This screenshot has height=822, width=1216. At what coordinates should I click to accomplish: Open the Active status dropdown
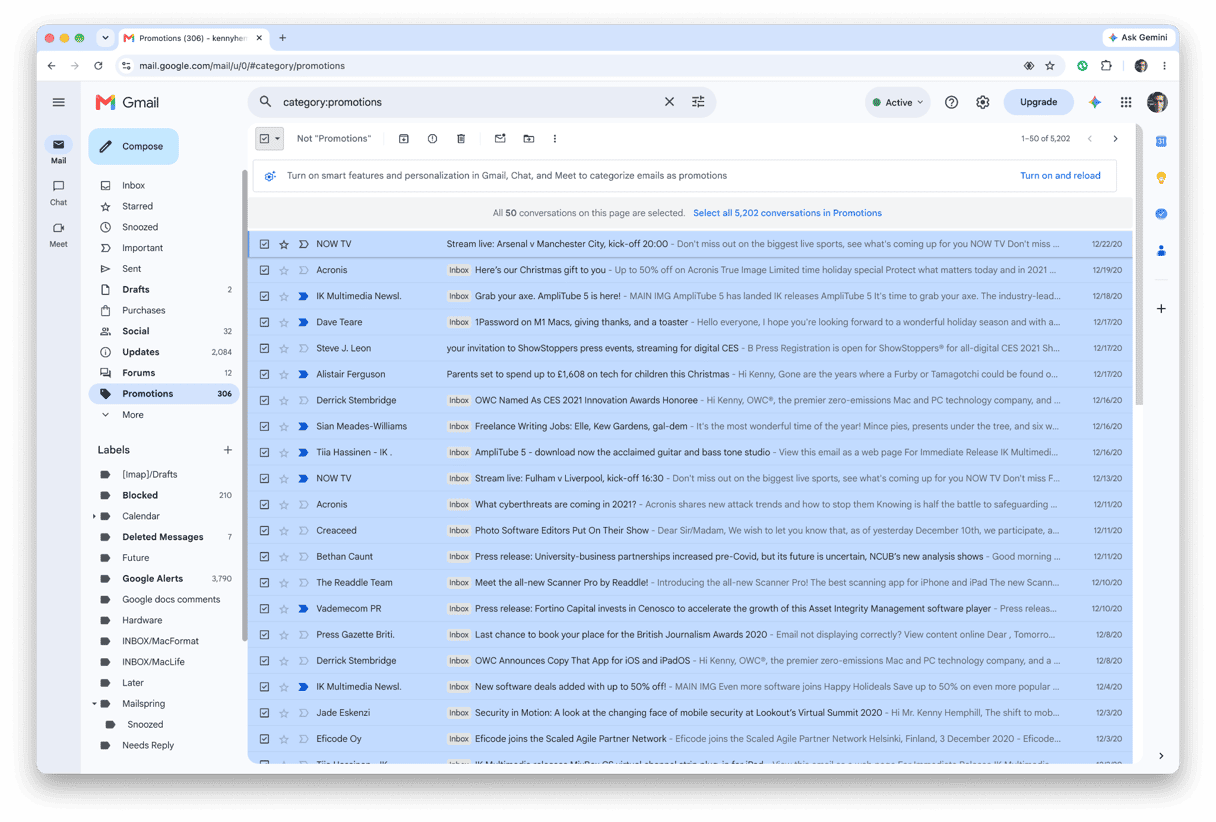(897, 102)
